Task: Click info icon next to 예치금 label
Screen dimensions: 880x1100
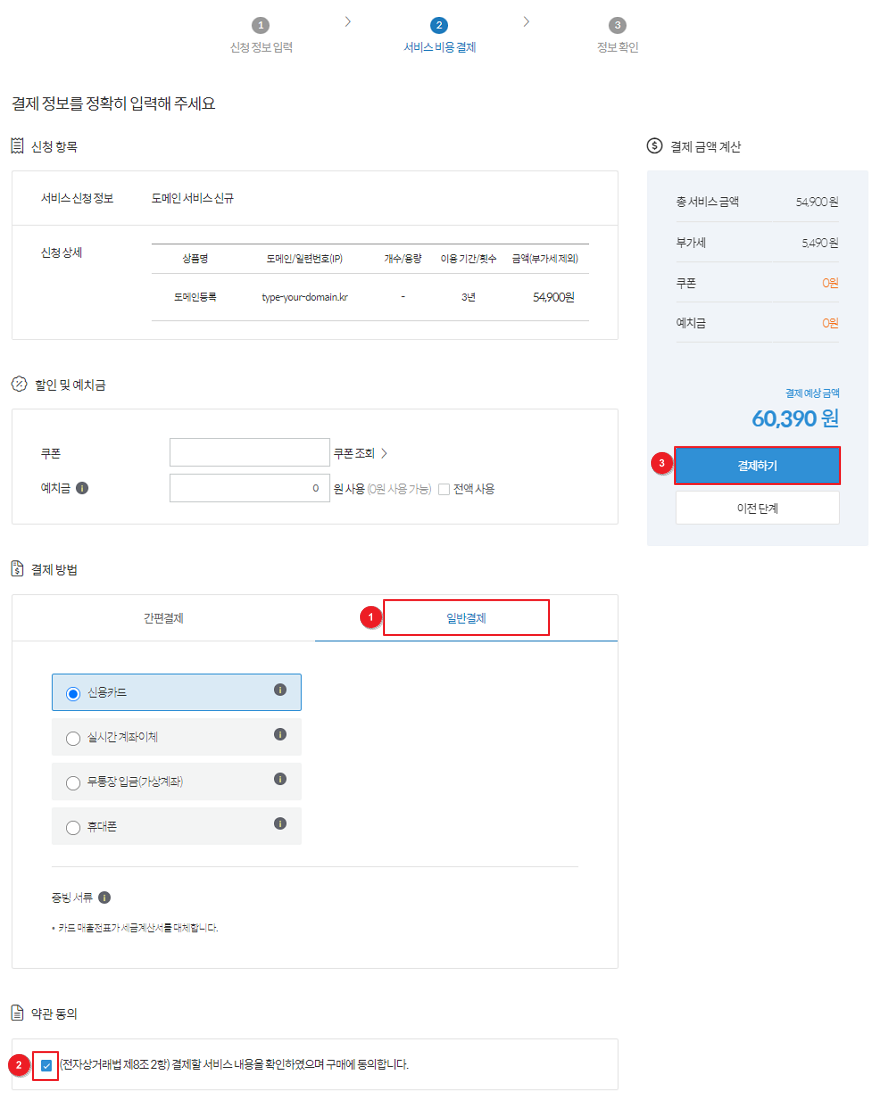Action: click(x=82, y=489)
